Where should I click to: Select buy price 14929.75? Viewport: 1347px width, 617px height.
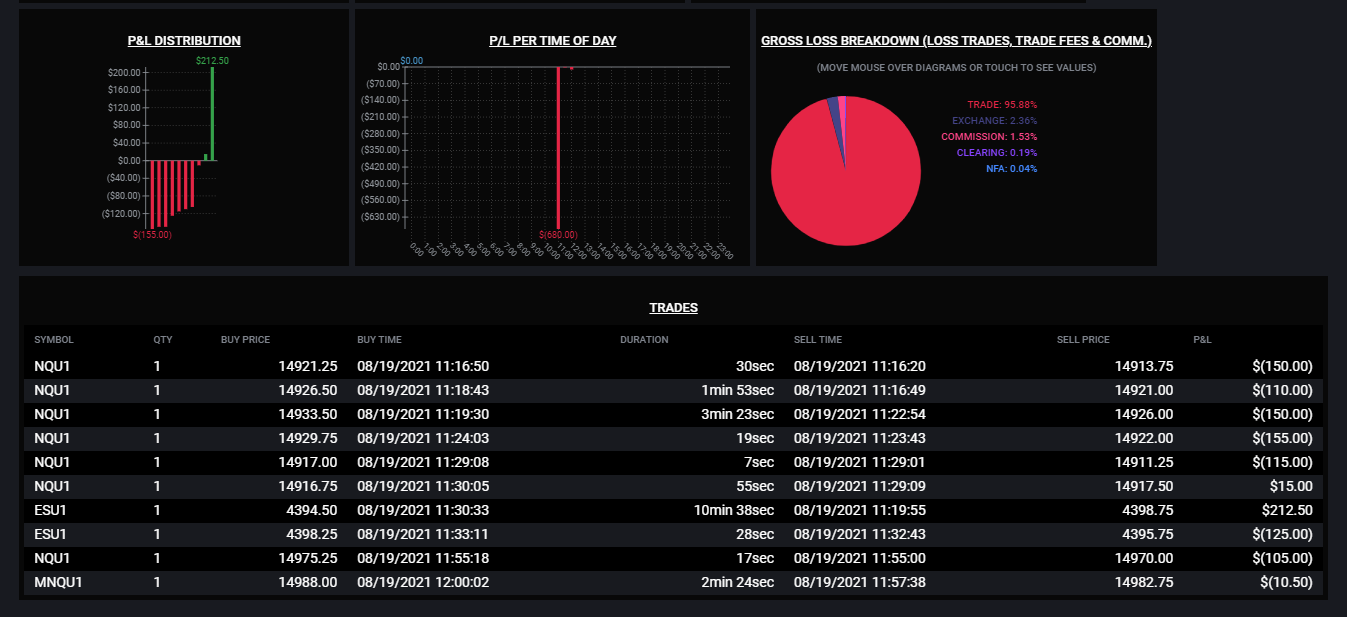(x=307, y=438)
